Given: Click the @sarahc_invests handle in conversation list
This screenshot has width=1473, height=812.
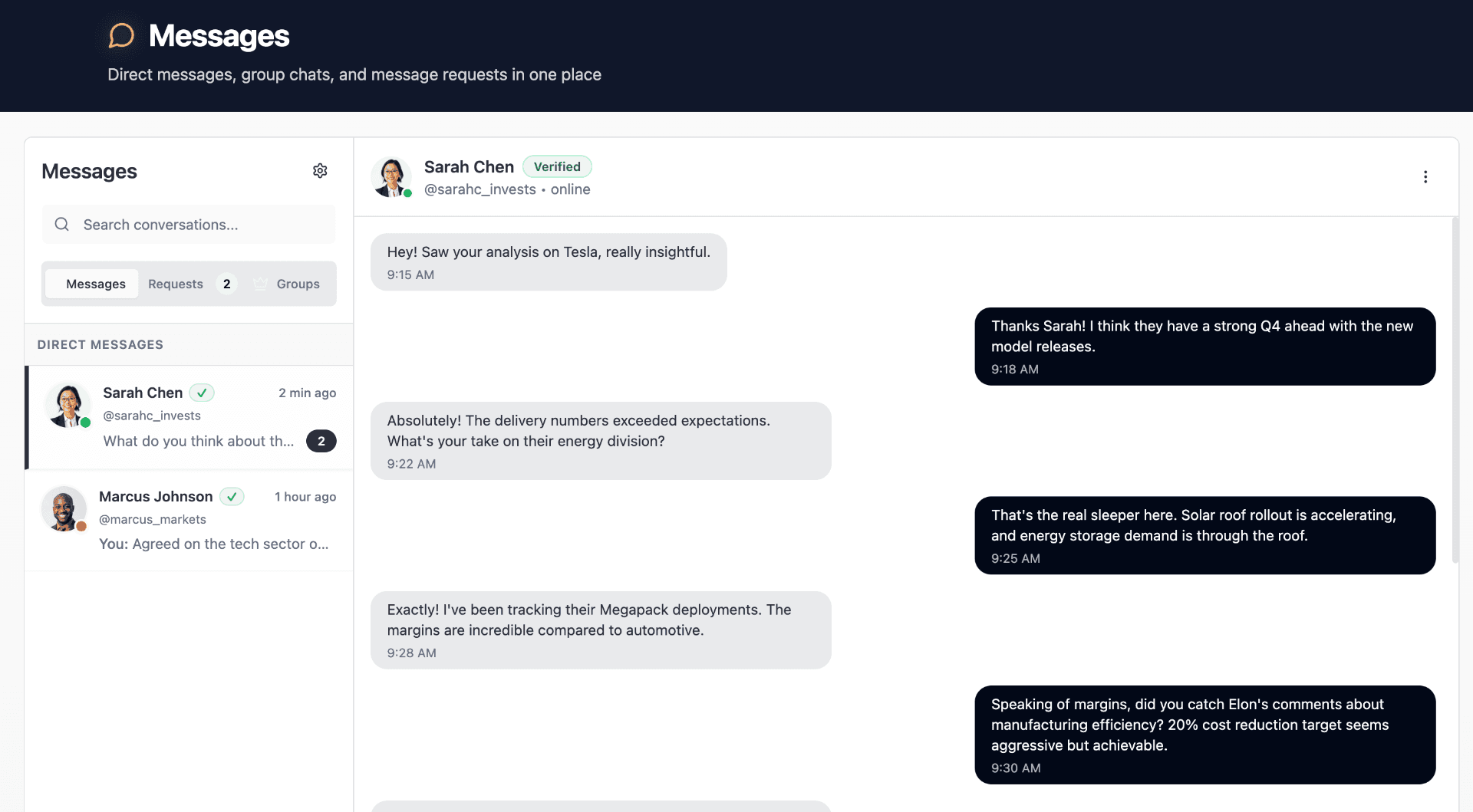Looking at the screenshot, I should 152,416.
